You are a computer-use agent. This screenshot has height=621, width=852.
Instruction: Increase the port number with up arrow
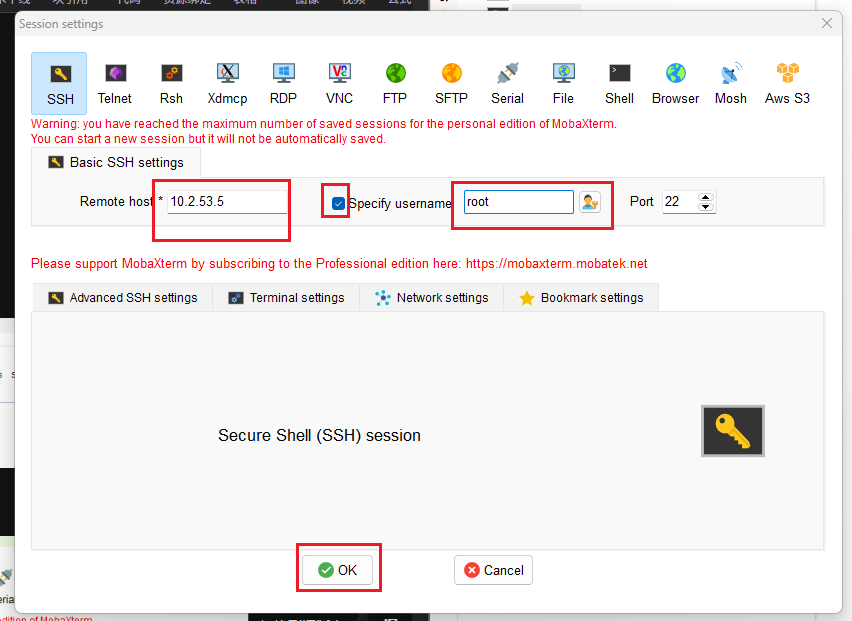click(x=706, y=197)
